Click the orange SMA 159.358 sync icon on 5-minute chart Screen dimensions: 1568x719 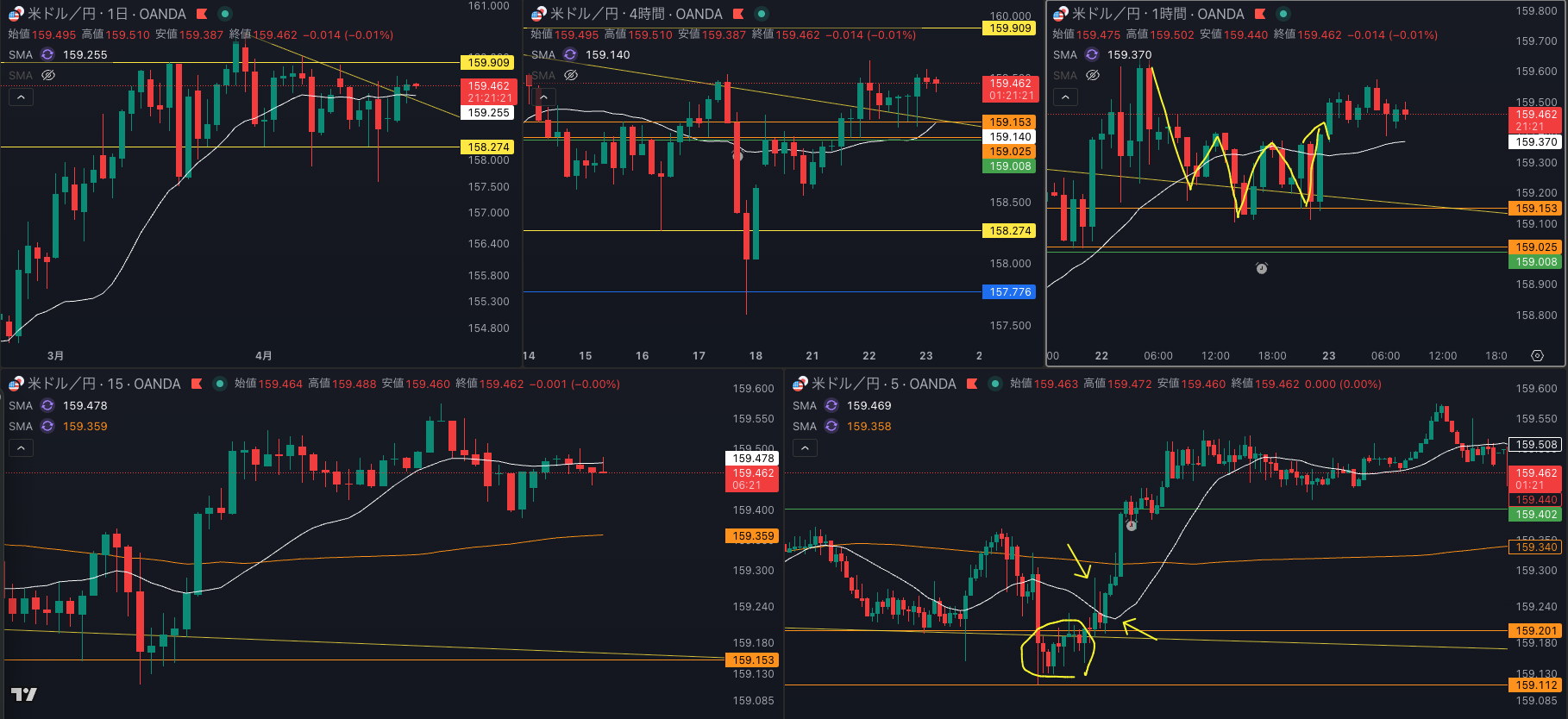click(x=831, y=426)
